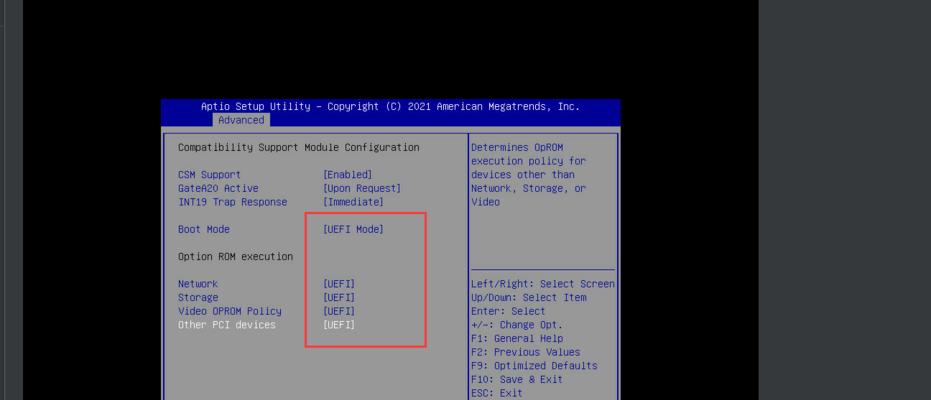Viewport: 931px width, 400px height.
Task: Change INT19 Trap Response [Immediate] value
Action: (x=353, y=202)
